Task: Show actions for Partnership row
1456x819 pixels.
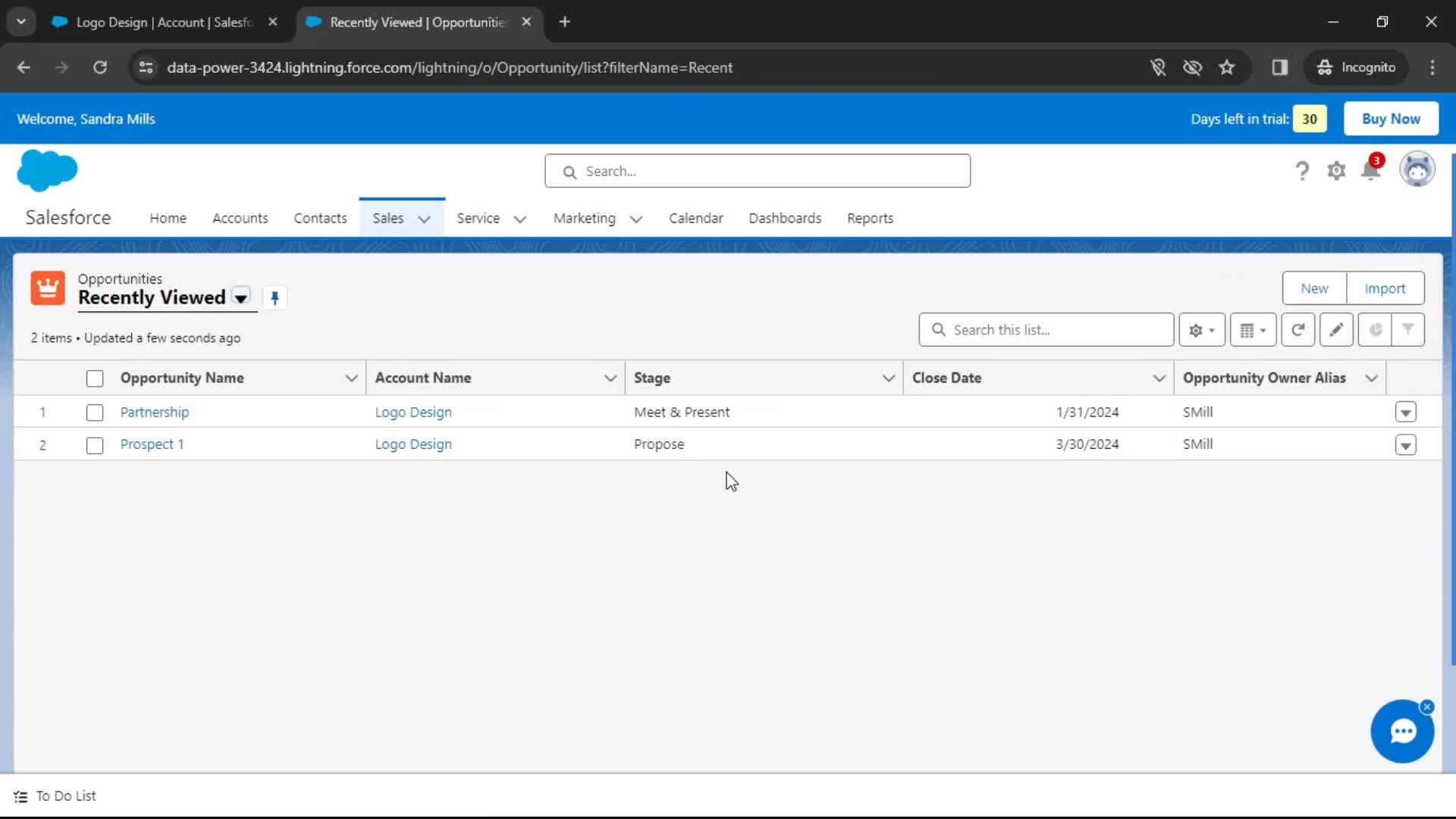Action: tap(1405, 413)
